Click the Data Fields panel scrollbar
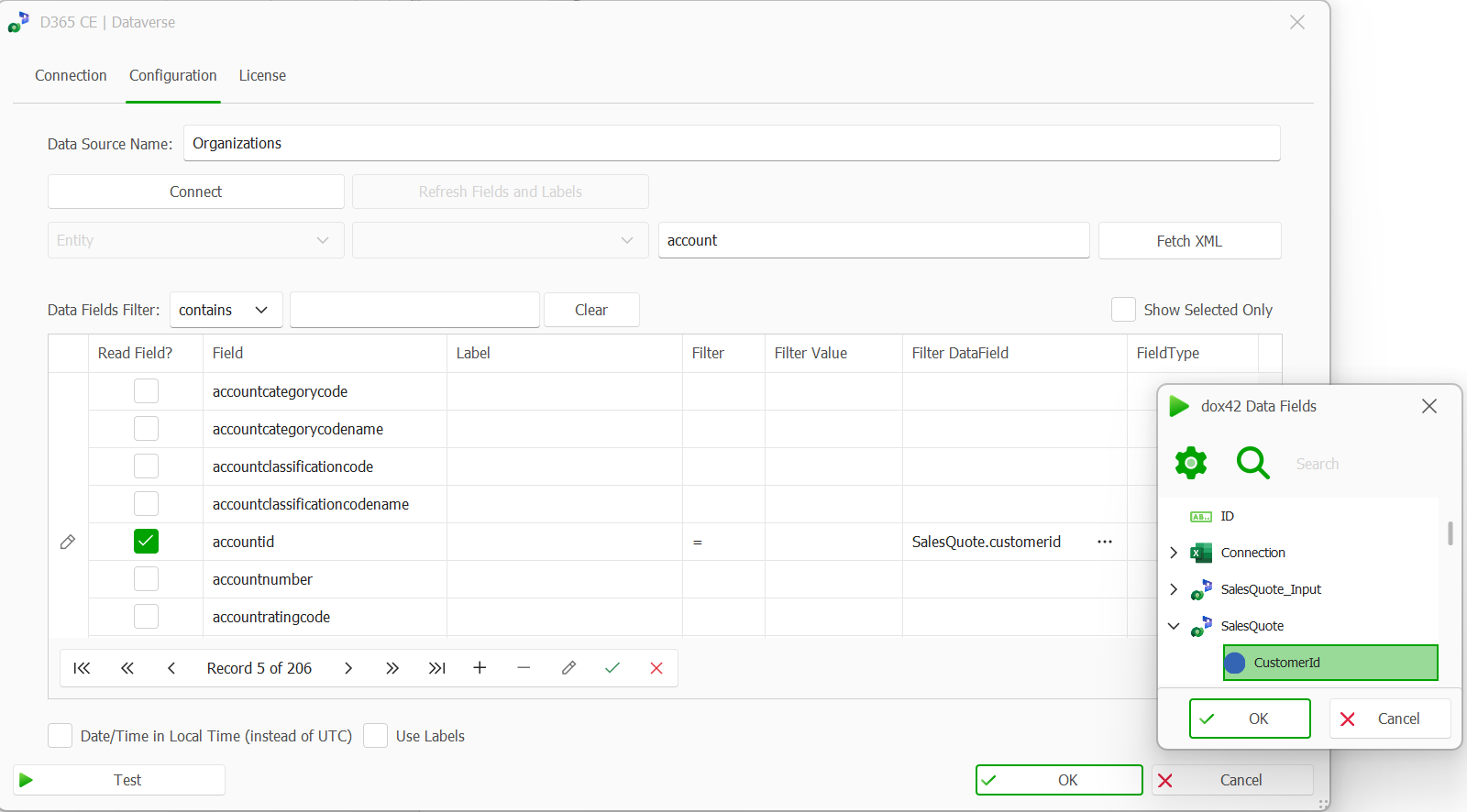Screen dimensions: 1467x812 [x=1450, y=533]
